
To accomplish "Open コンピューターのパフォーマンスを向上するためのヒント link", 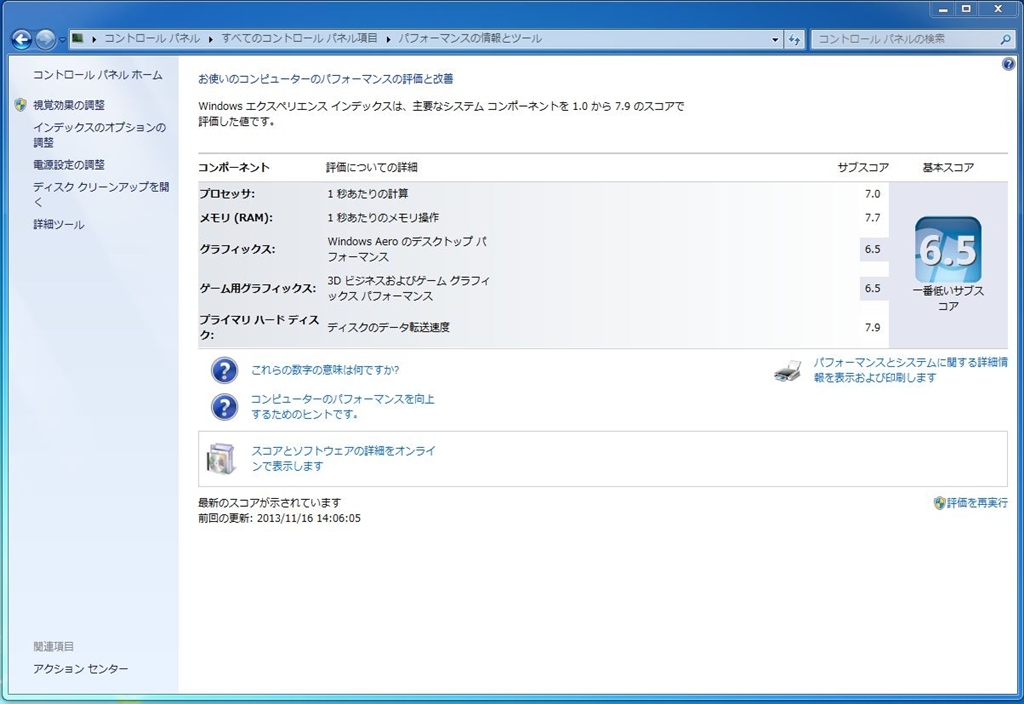I will click(x=343, y=407).
